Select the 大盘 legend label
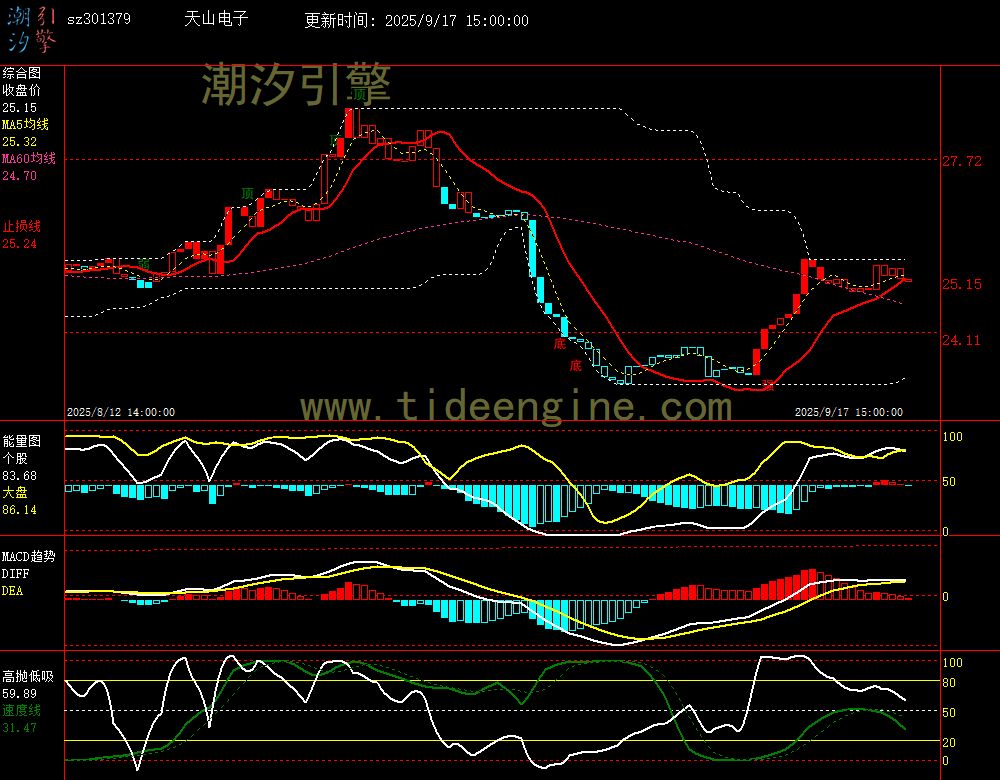The height and width of the screenshot is (780, 1000). point(15,492)
